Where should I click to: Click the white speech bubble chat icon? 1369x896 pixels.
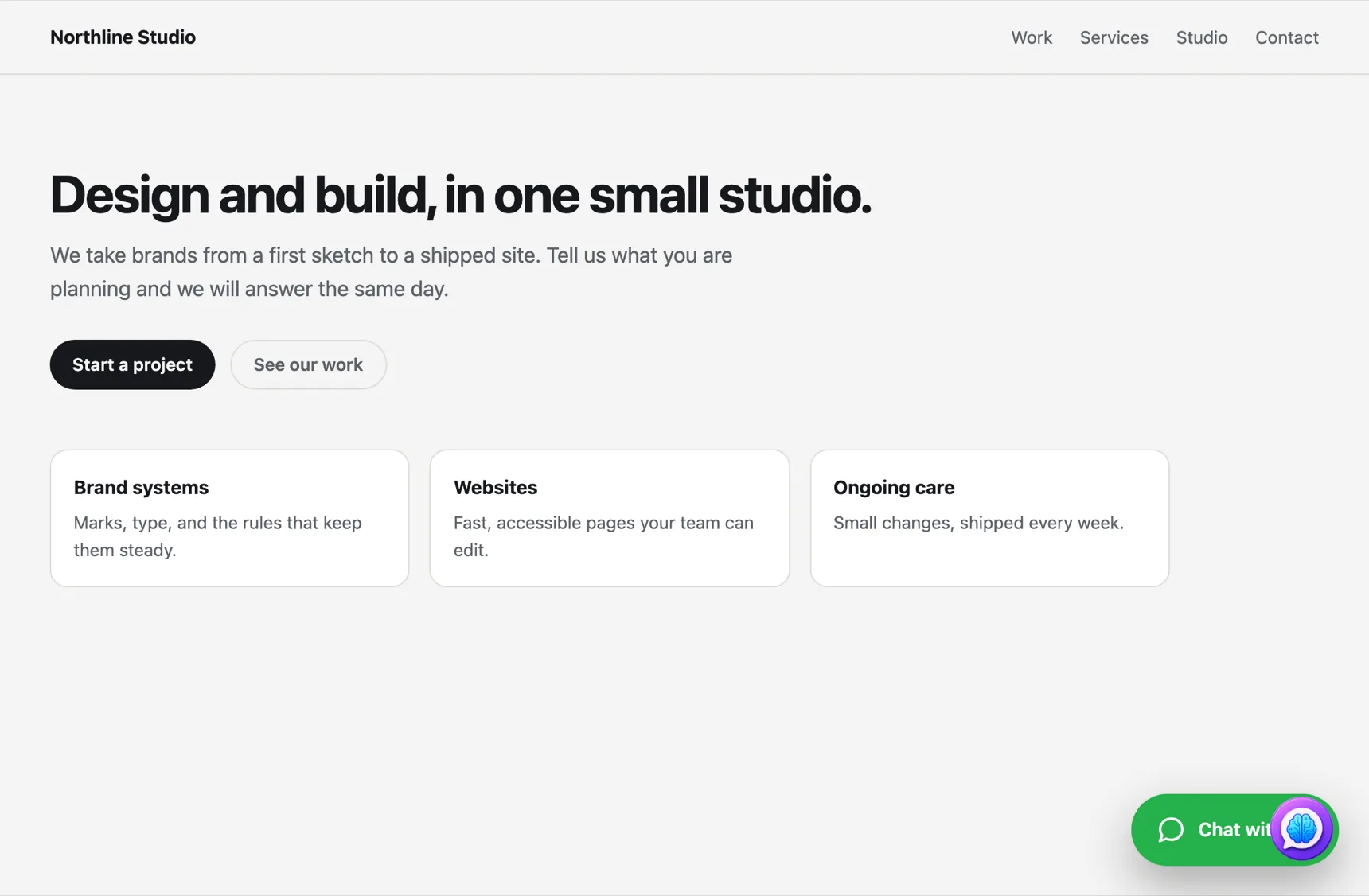(x=1171, y=830)
